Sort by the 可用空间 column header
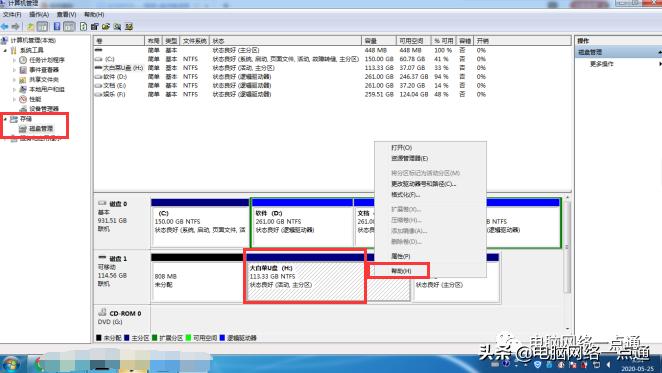Screen dimensions: 662x373 pyautogui.click(x=414, y=41)
